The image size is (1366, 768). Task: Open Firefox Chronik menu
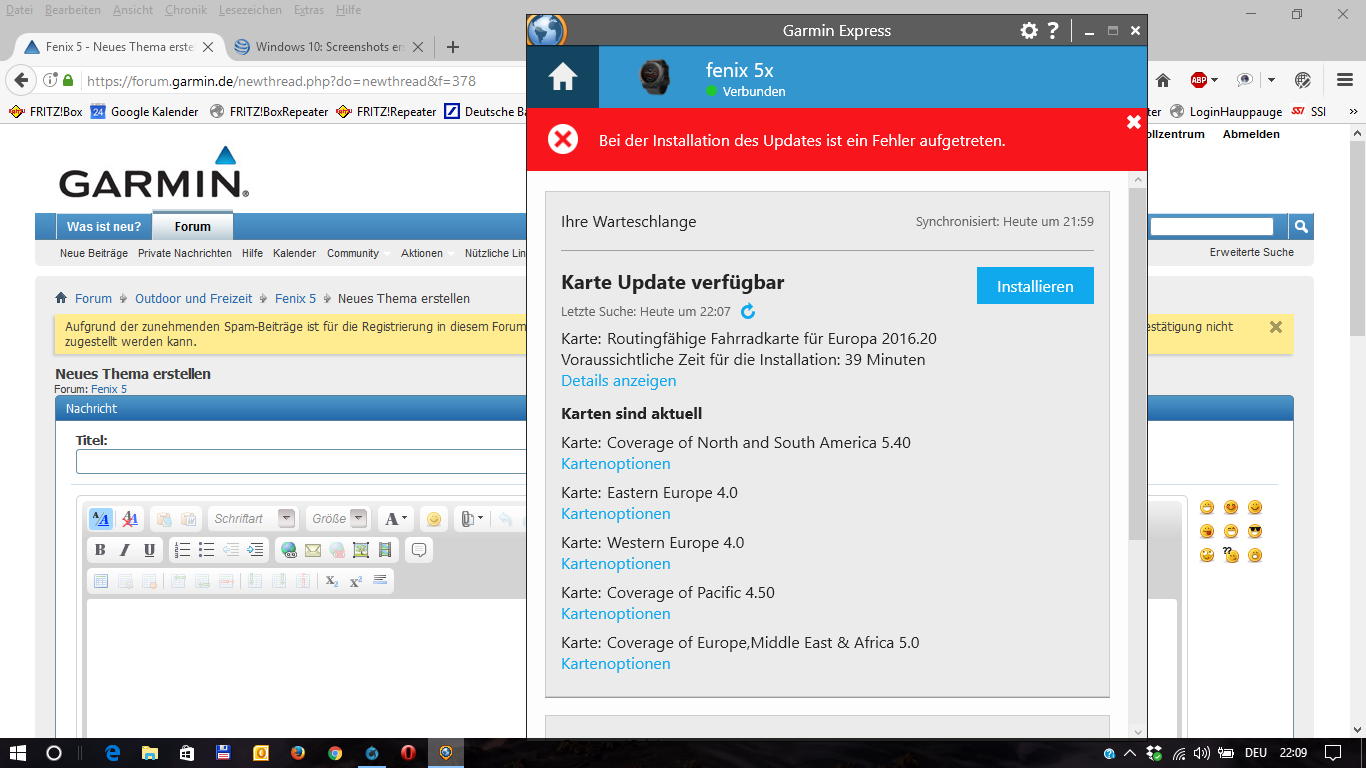[186, 10]
